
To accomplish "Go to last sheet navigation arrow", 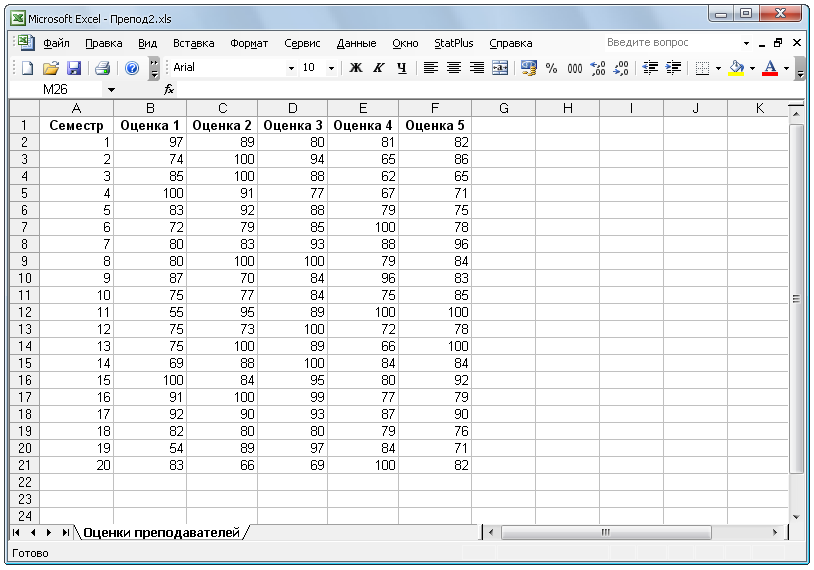I will tap(65, 533).
